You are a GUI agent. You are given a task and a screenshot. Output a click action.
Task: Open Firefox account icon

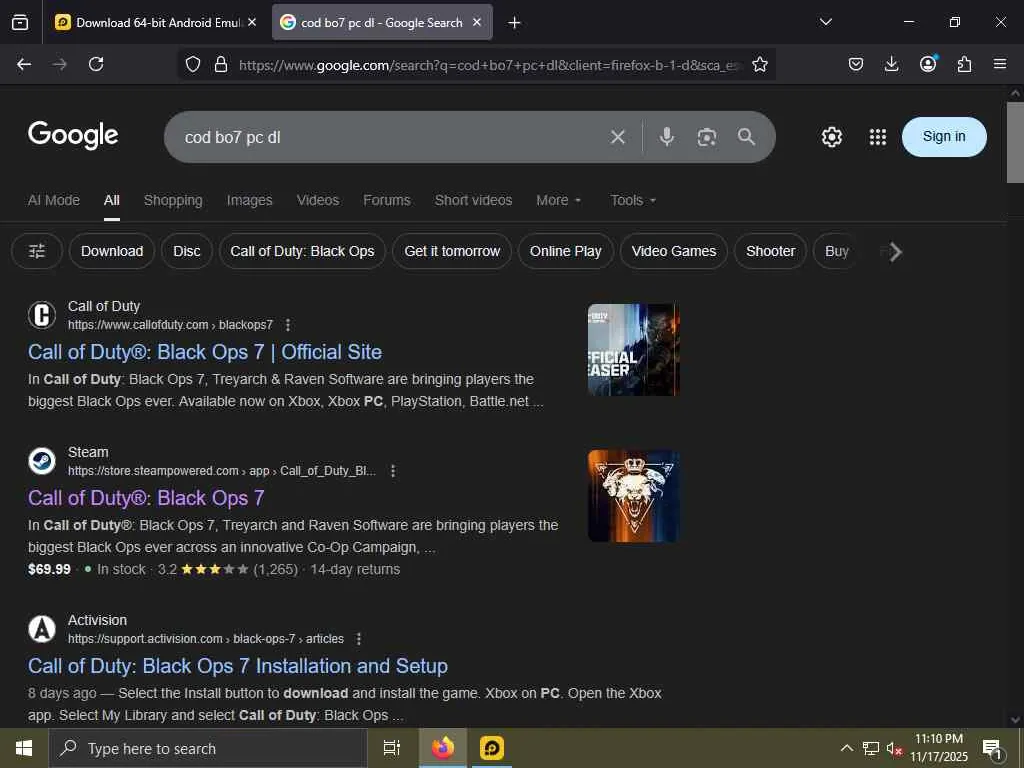coord(928,63)
